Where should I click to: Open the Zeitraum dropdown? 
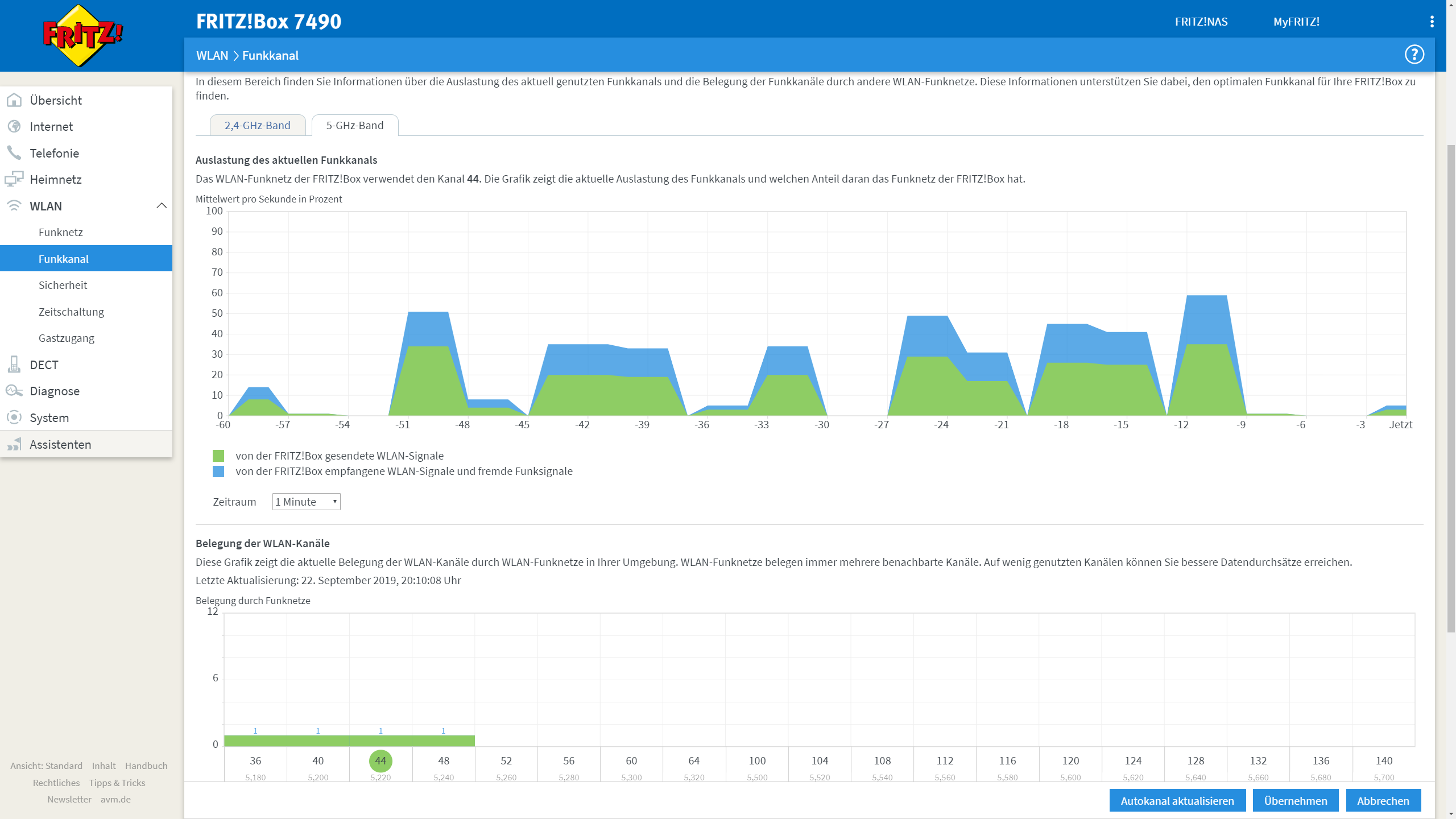click(x=306, y=502)
